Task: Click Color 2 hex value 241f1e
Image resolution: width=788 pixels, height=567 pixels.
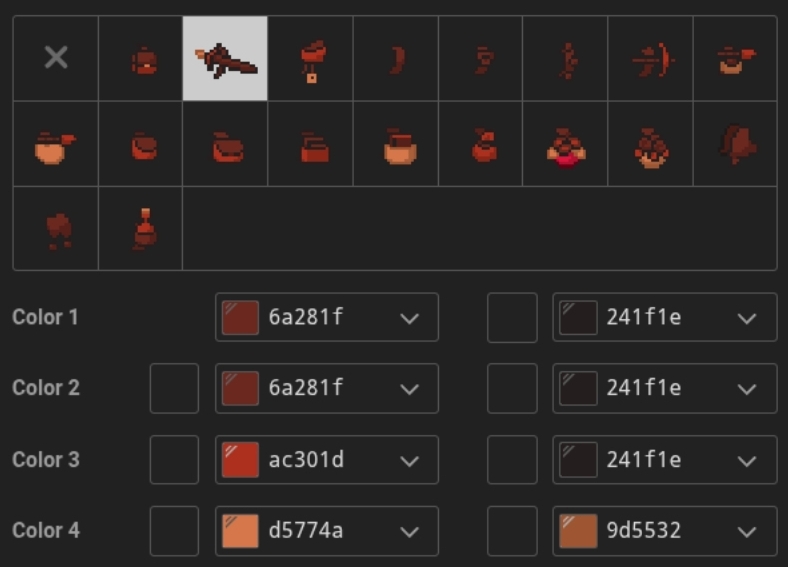Action: (x=644, y=388)
